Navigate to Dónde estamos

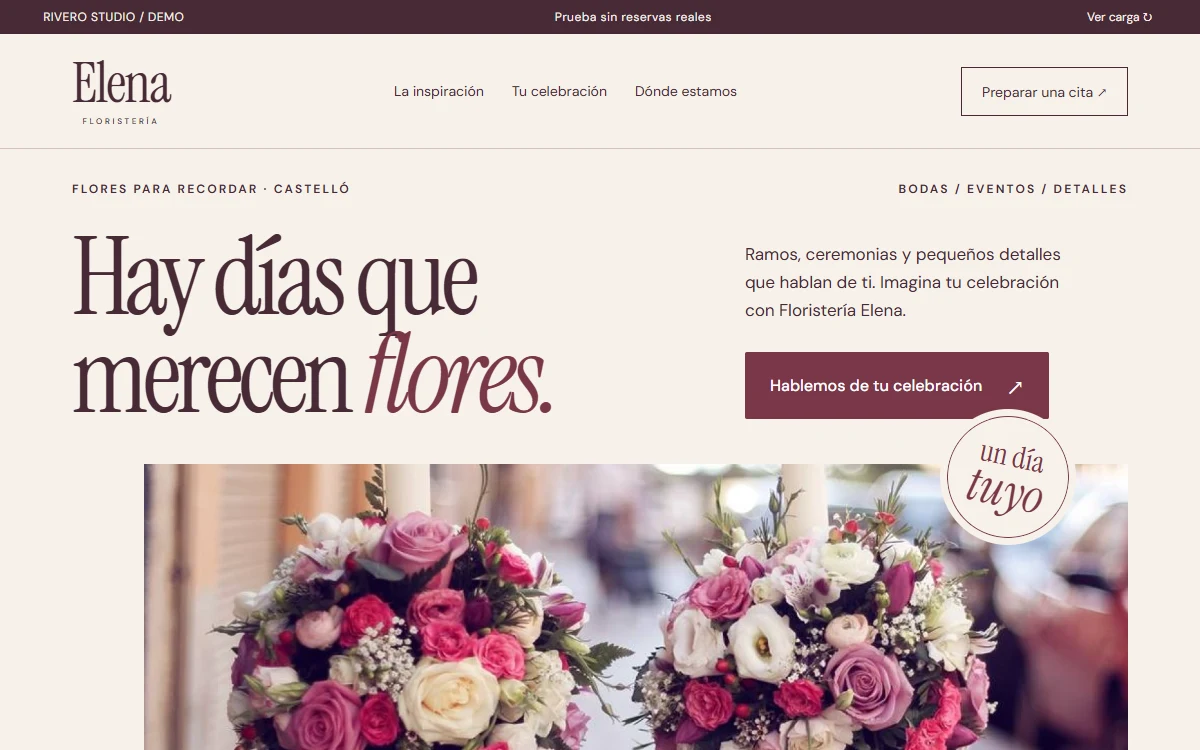(686, 92)
